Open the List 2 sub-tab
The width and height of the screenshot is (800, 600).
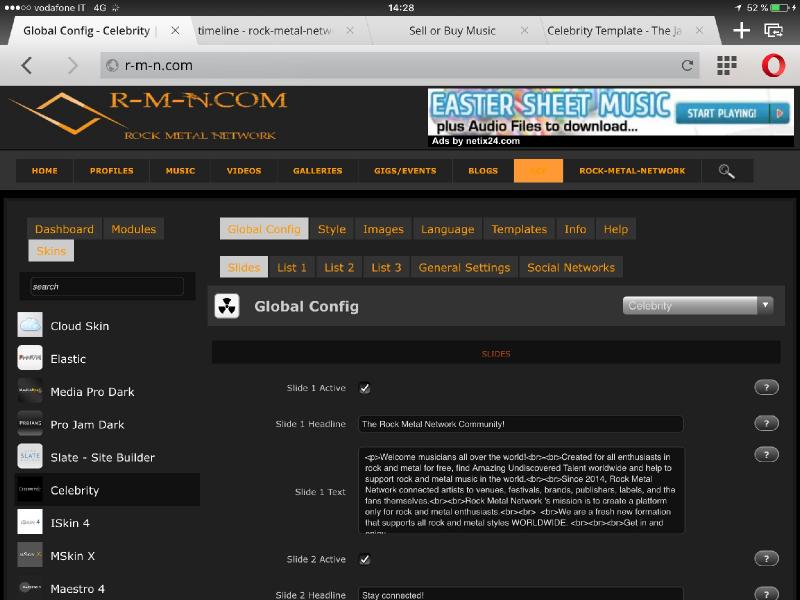point(339,267)
